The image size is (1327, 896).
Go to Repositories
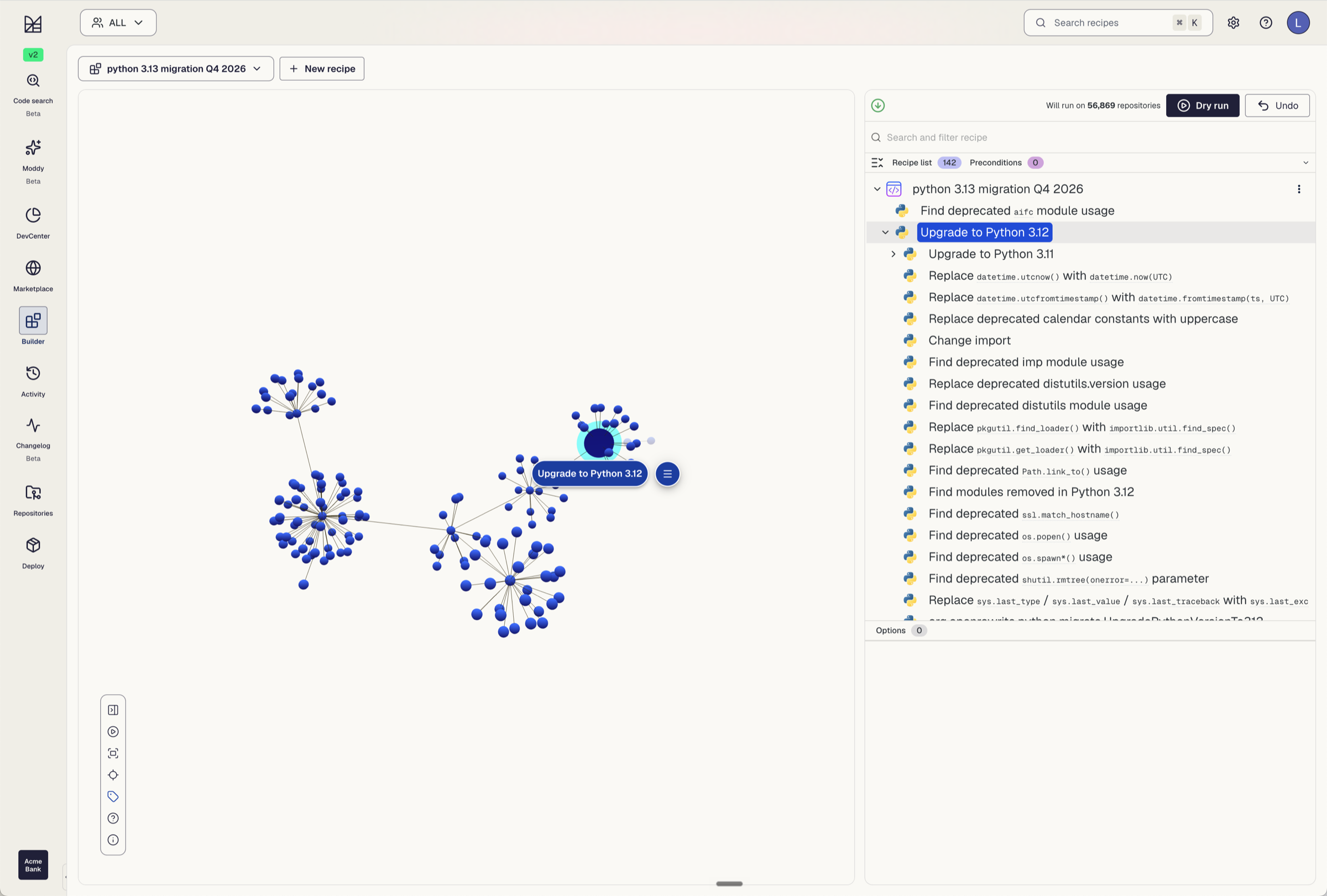pos(33,500)
